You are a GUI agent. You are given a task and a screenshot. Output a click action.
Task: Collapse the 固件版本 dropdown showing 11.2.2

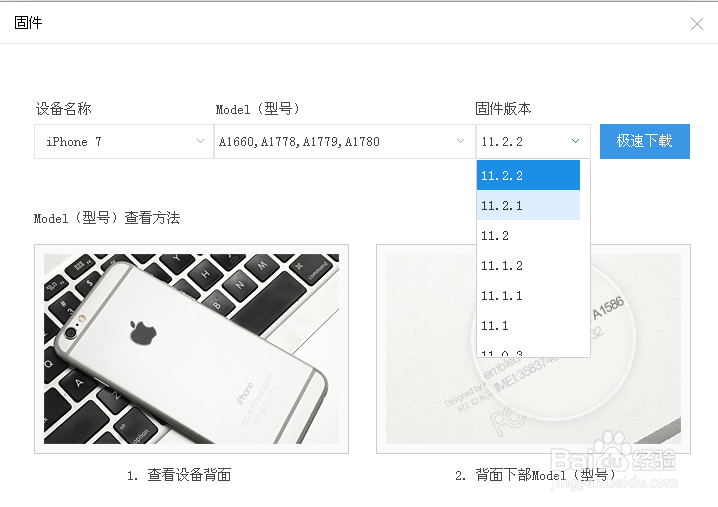[533, 142]
